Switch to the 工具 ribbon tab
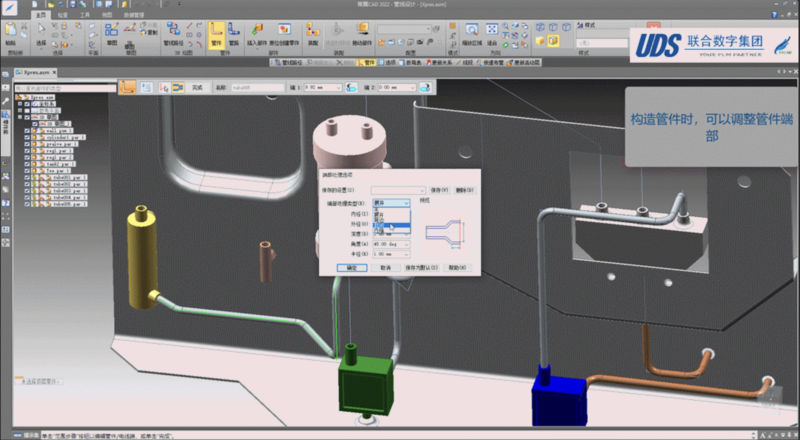Screen dimensions: 800x440 [x=87, y=16]
